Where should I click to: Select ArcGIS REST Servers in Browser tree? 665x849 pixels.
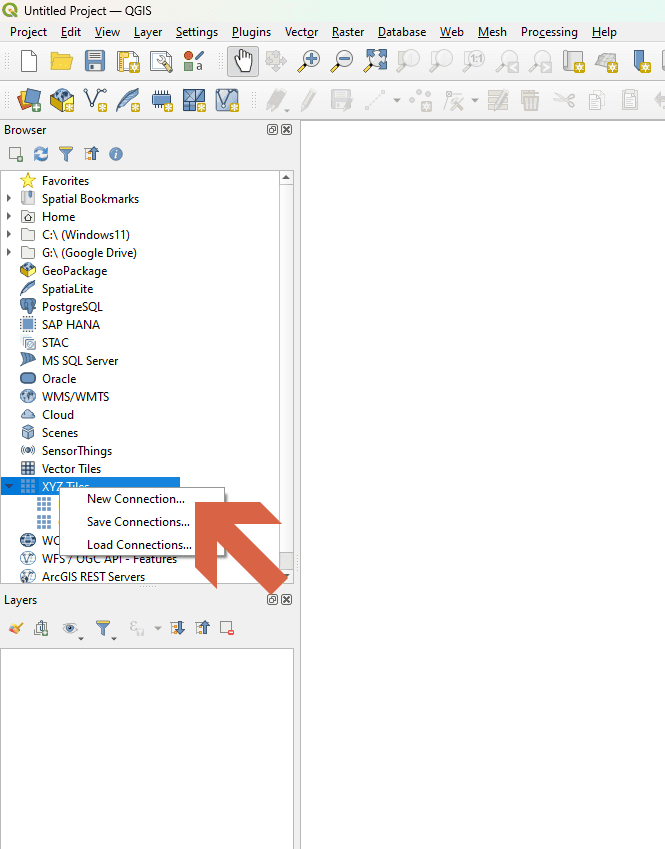93,577
